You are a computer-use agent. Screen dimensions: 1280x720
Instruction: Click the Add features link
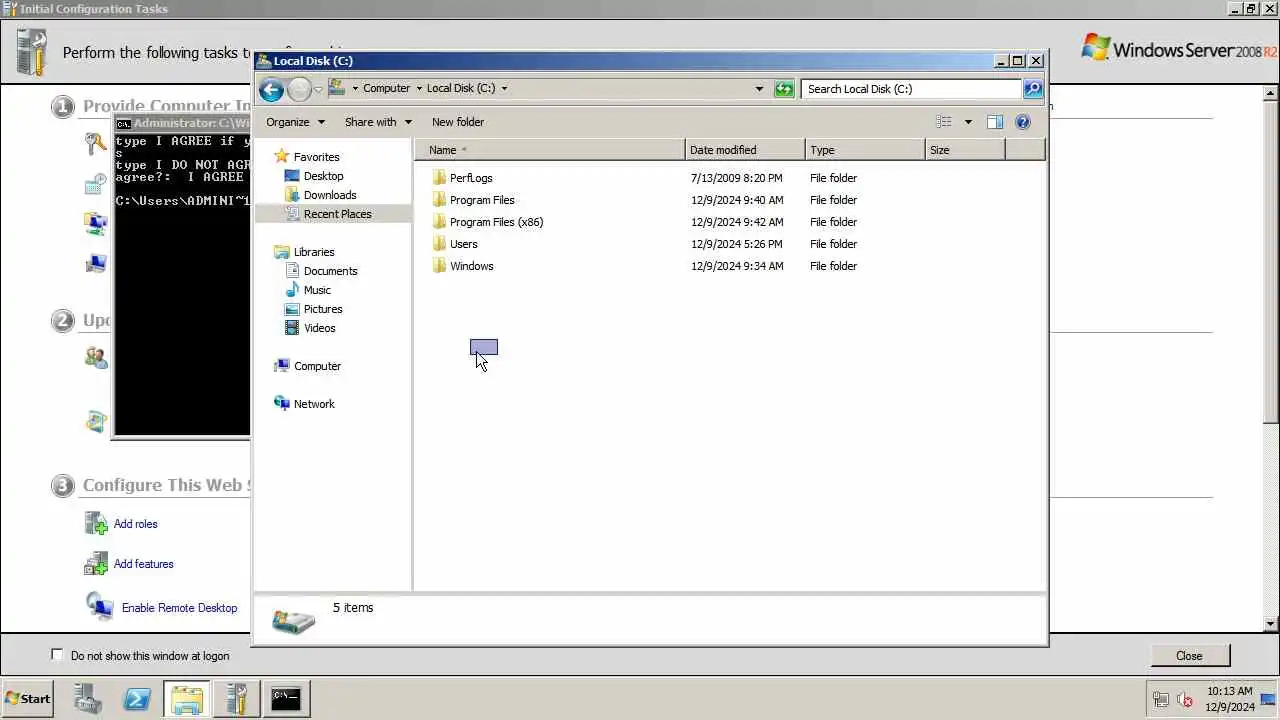143,564
